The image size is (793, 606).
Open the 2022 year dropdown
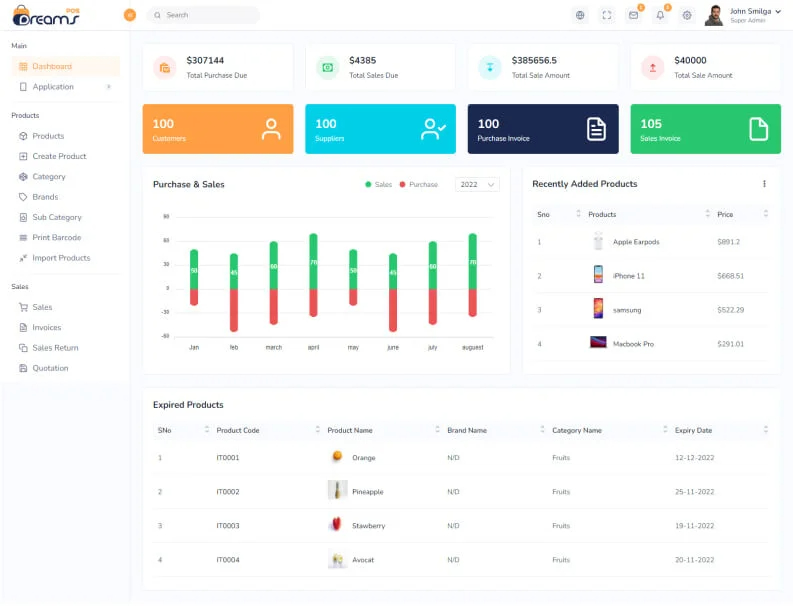click(477, 185)
